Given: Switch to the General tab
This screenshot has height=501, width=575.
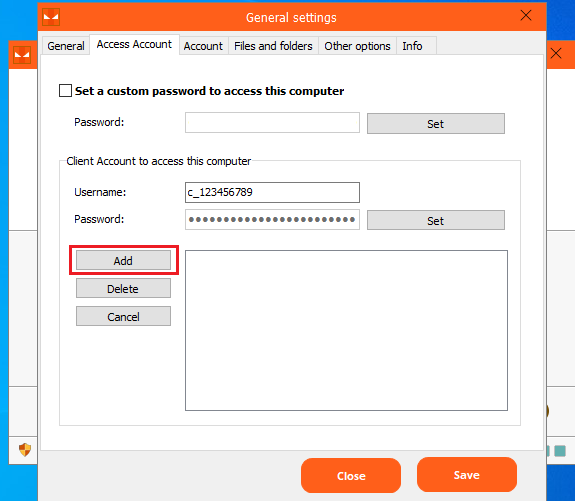Looking at the screenshot, I should (66, 46).
